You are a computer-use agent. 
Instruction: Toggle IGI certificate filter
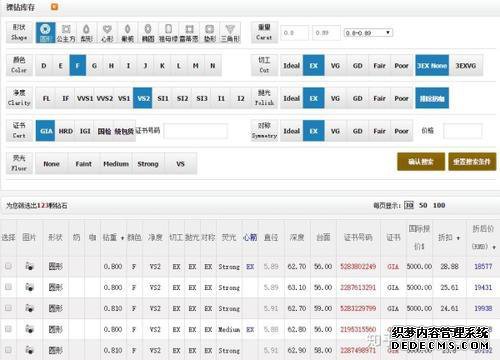[x=85, y=131]
